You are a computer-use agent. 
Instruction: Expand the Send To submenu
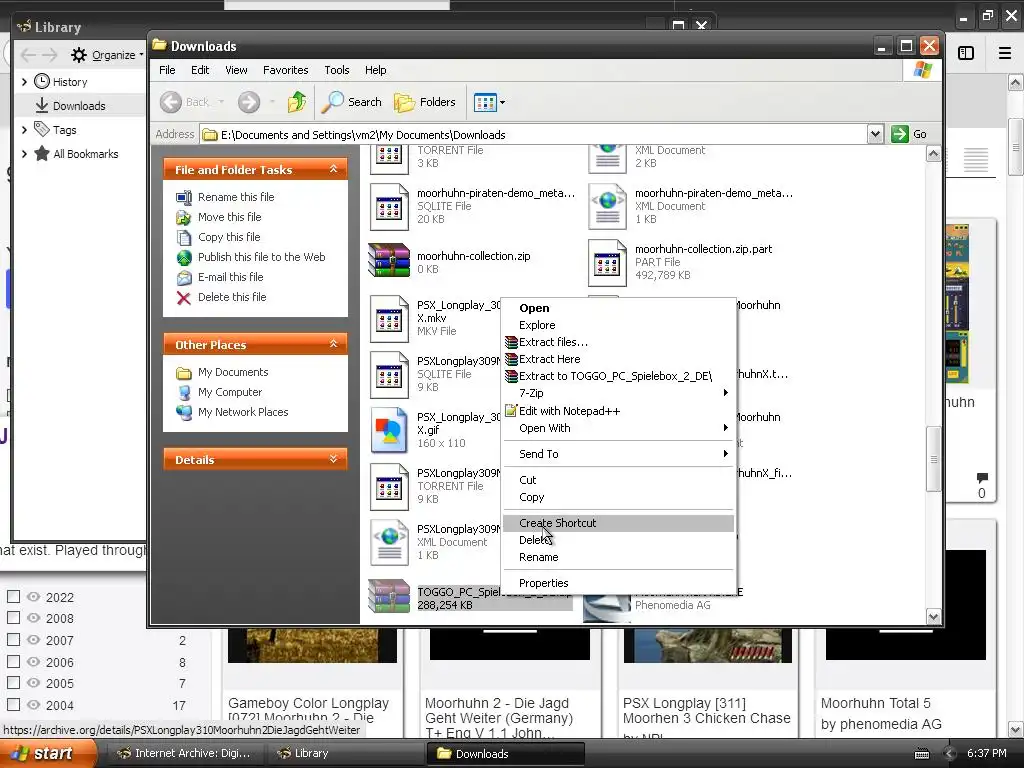[x=618, y=454]
